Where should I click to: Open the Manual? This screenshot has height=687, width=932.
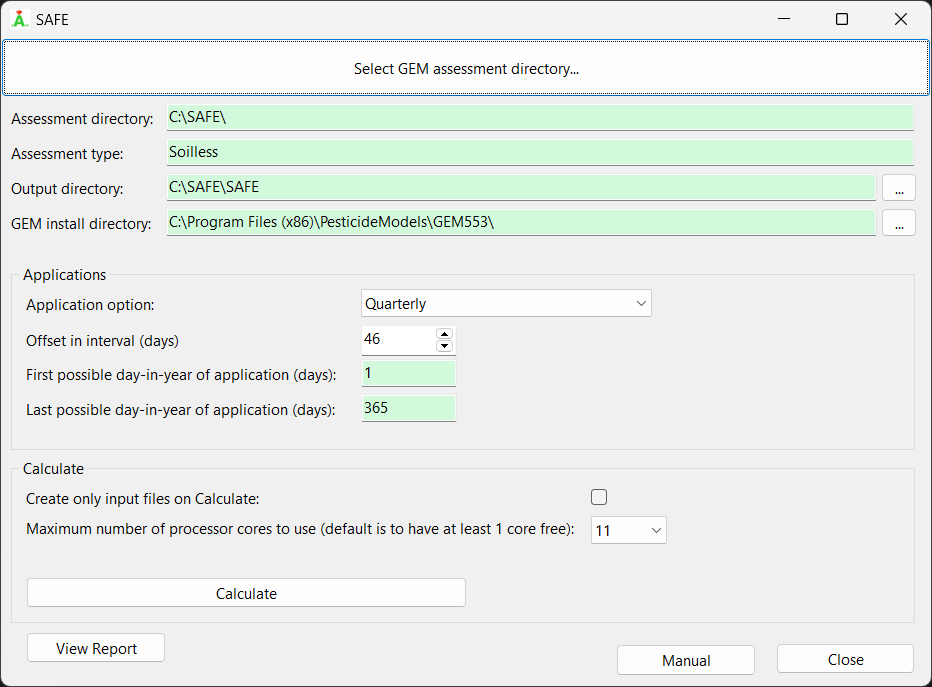click(x=686, y=660)
